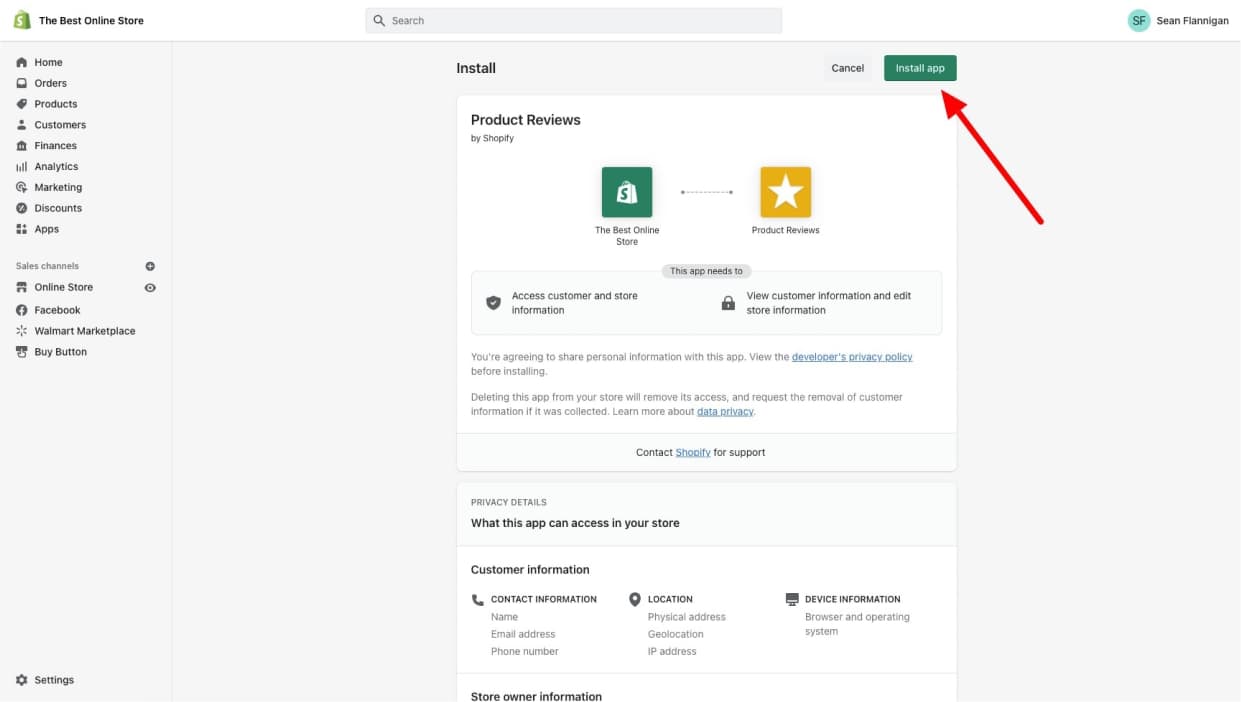Focus the Search input field
Viewport: 1241px width, 702px height.
click(574, 20)
